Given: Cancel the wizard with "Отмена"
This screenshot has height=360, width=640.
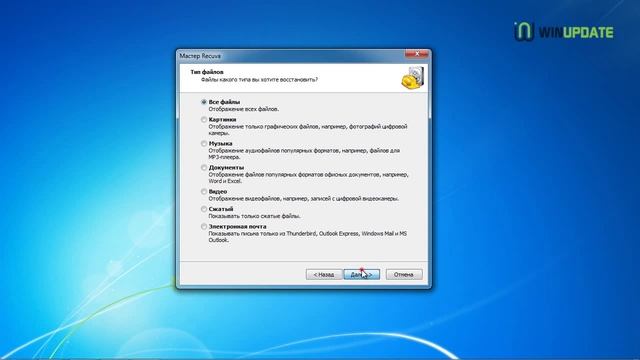Looking at the screenshot, I should click(404, 275).
